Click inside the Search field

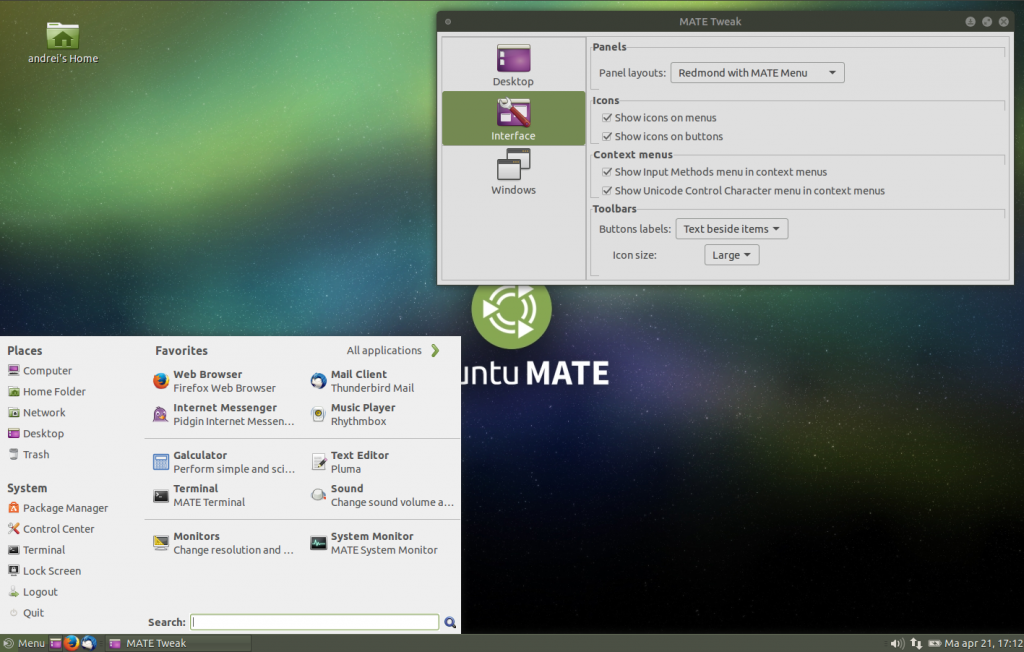click(x=313, y=622)
